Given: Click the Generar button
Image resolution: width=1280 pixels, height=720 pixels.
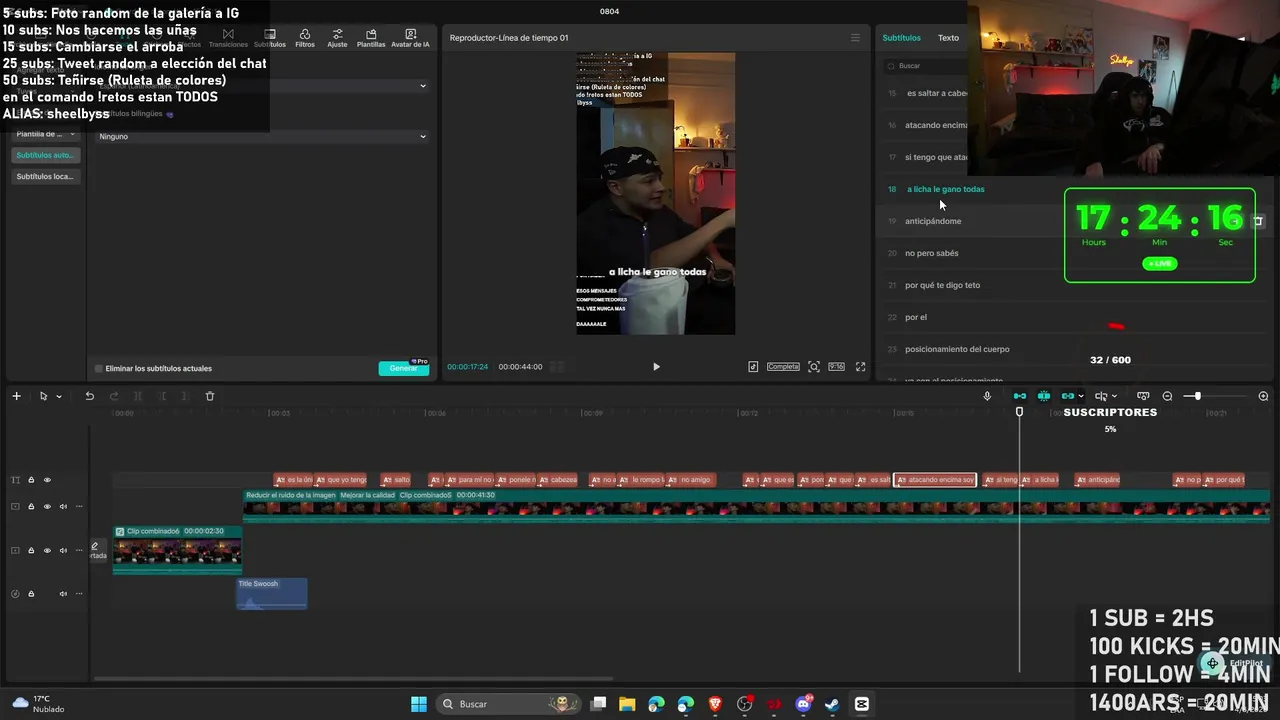Looking at the screenshot, I should (x=404, y=369).
